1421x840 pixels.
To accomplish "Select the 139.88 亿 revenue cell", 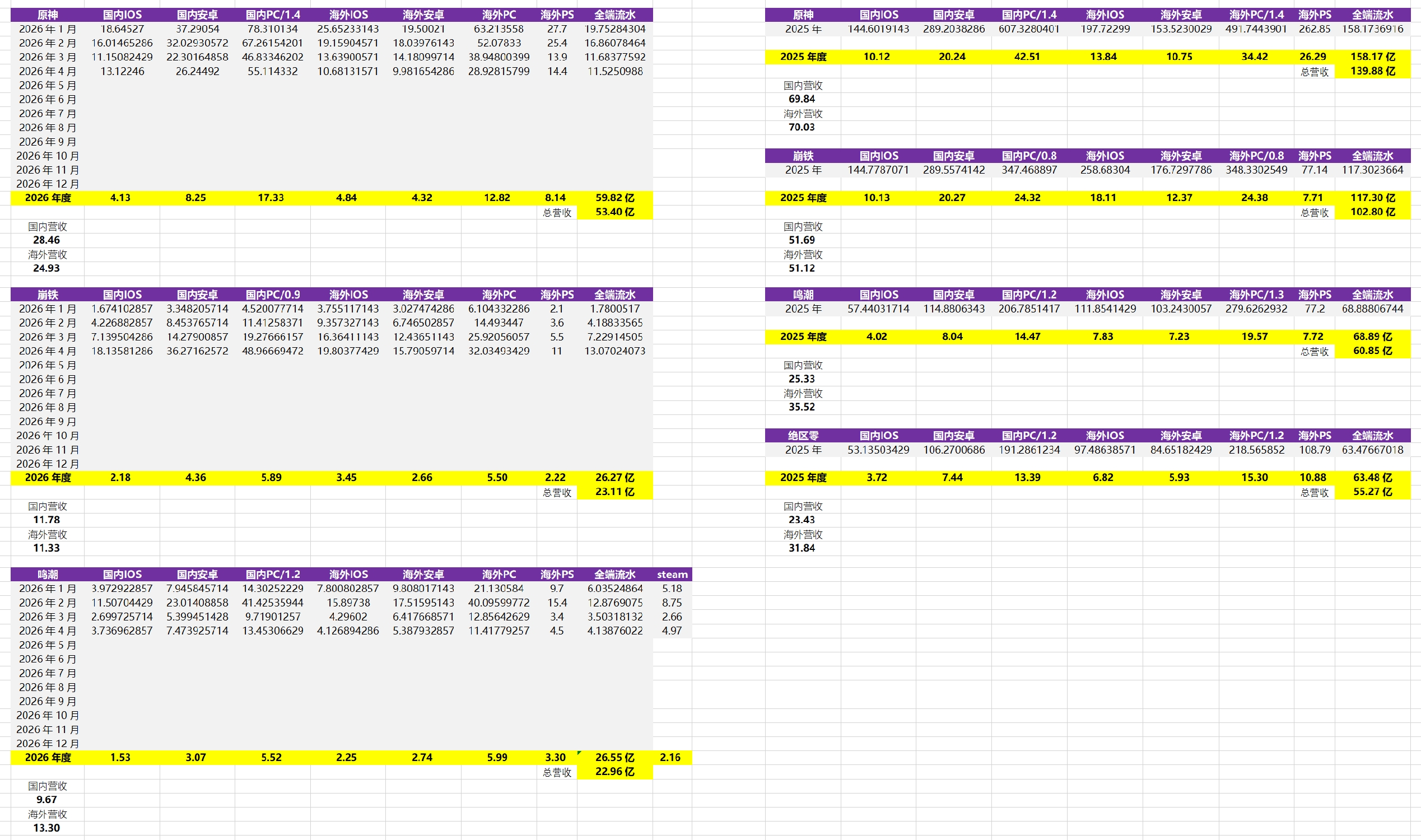I will [x=1373, y=71].
